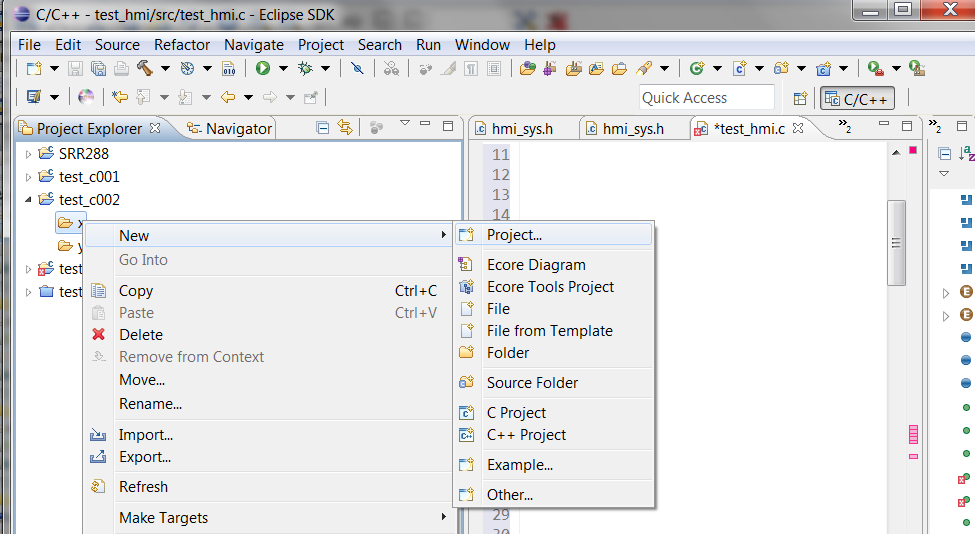The width and height of the screenshot is (975, 534).
Task: Minimize the Project Explorer view
Action: pyautogui.click(x=425, y=124)
